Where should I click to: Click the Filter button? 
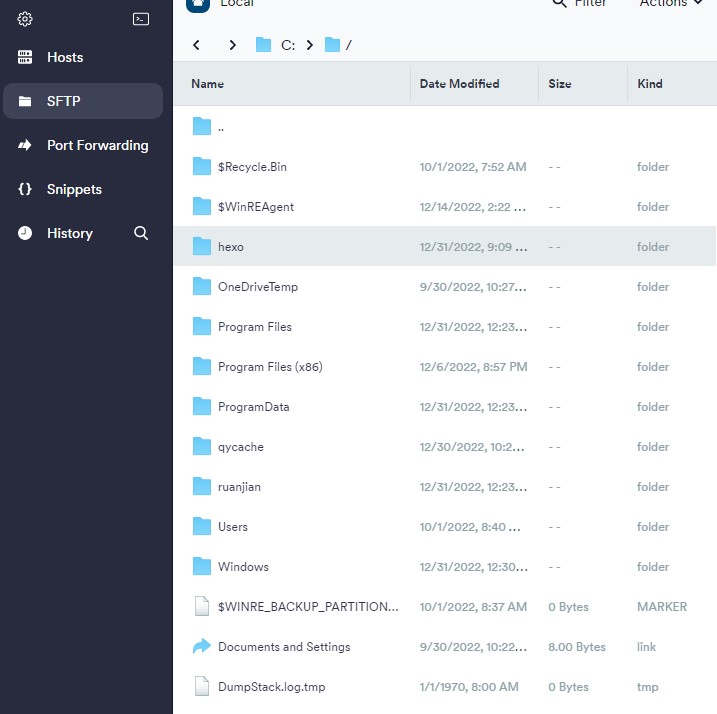click(580, 4)
